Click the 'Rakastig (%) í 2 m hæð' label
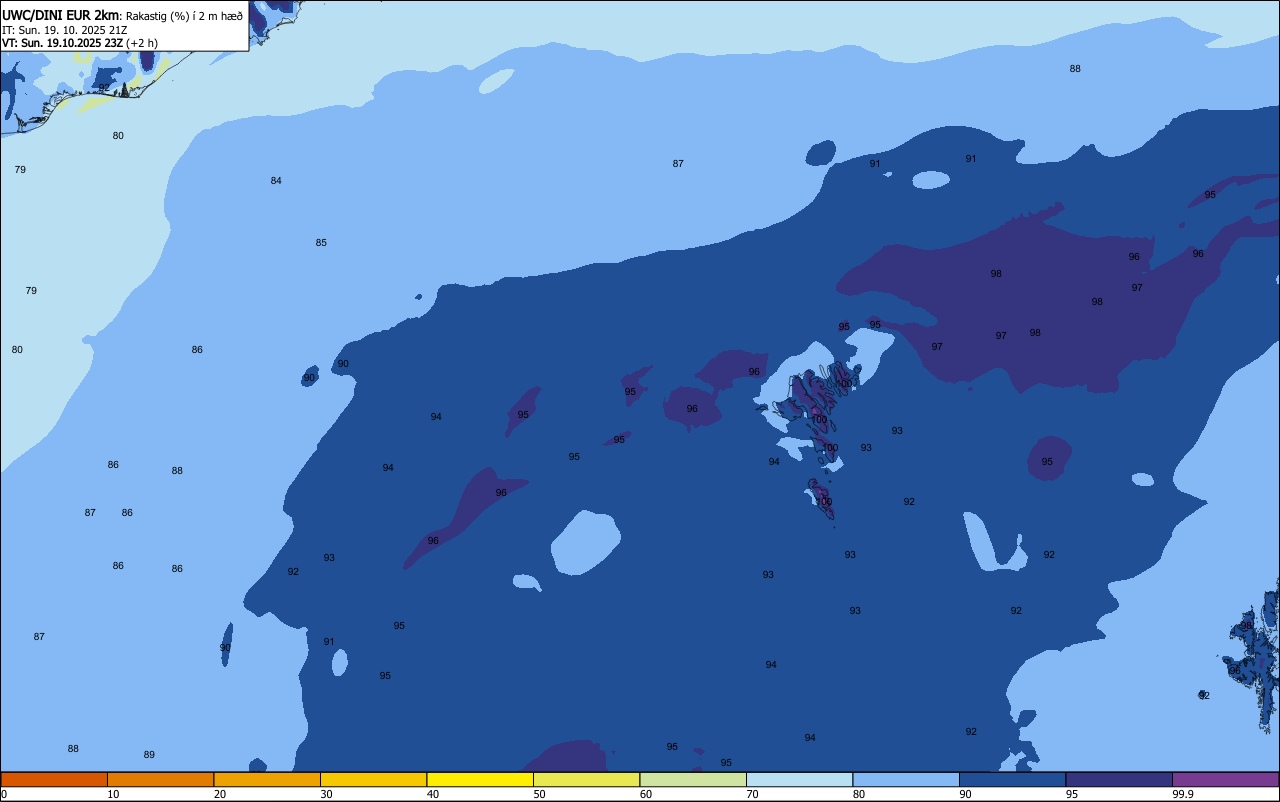This screenshot has height=802, width=1280. 184,16
